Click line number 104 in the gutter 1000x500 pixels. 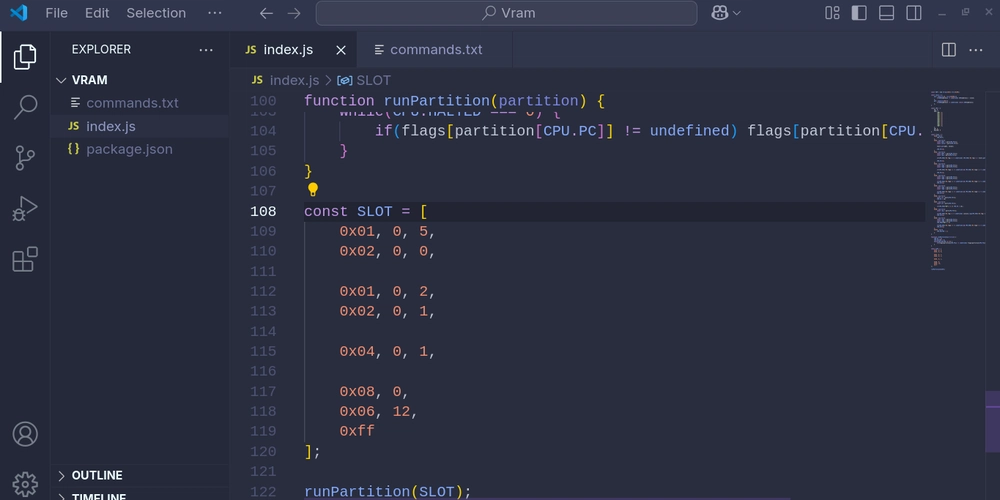(x=263, y=131)
